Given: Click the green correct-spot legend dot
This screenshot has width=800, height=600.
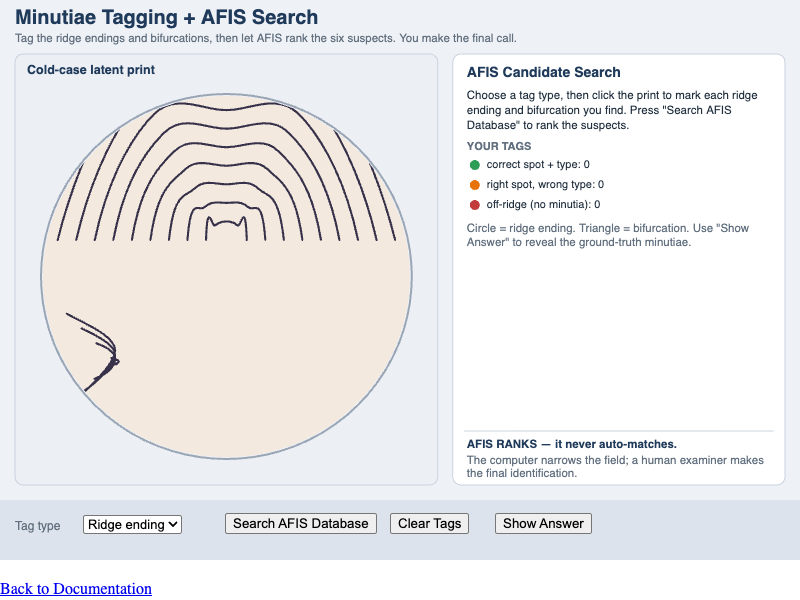Looking at the screenshot, I should click(x=474, y=165).
